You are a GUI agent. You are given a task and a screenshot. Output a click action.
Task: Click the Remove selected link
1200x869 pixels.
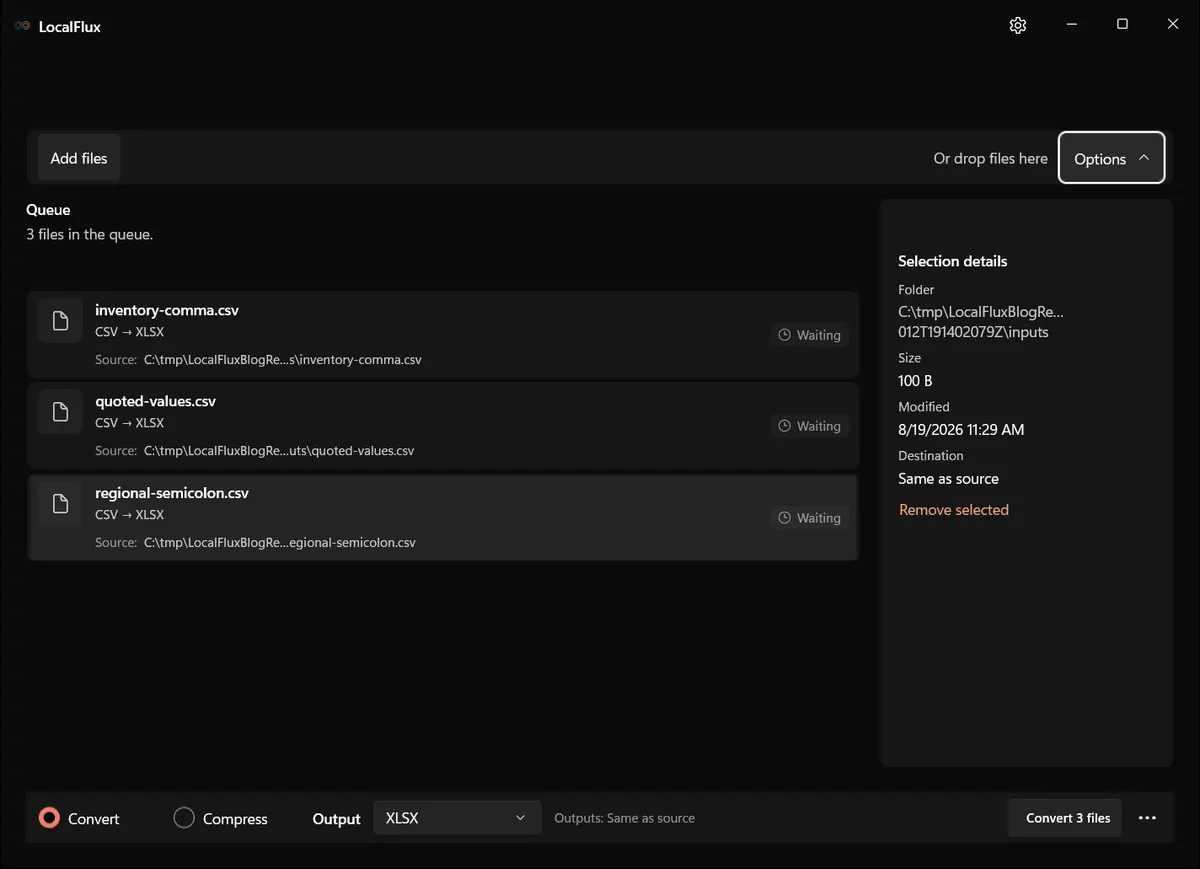tap(954, 510)
